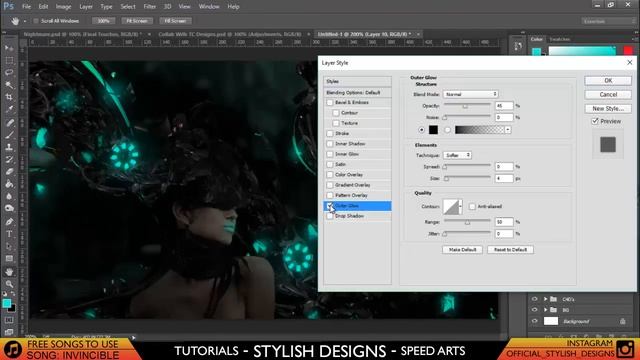This screenshot has width=640, height=360.
Task: Enable the Color Overlay checkbox
Action: 330,175
